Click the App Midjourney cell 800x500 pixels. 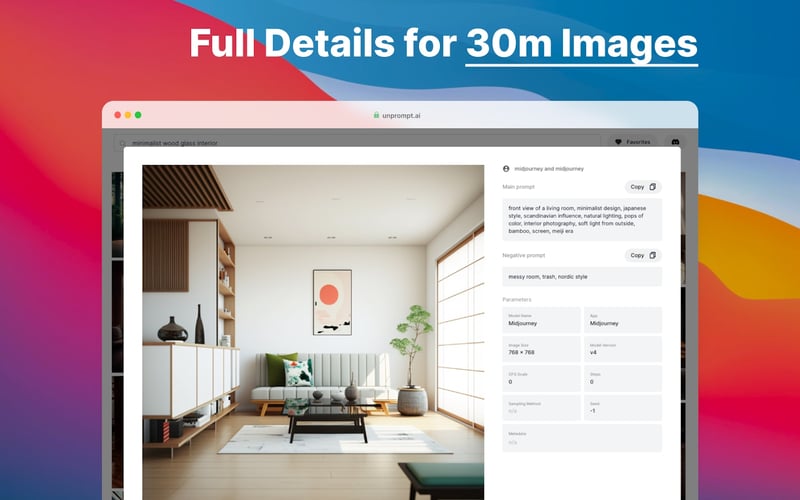coord(623,320)
